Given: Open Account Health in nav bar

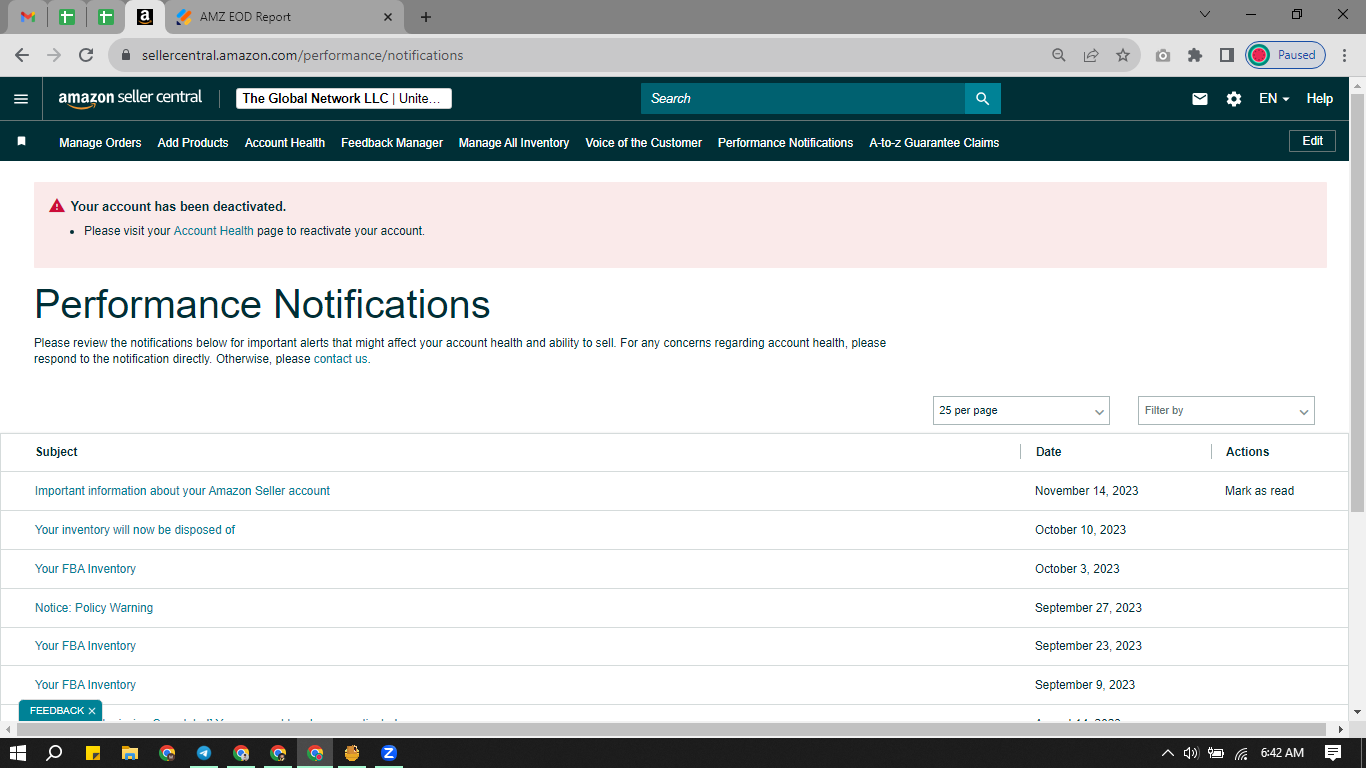Looking at the screenshot, I should pyautogui.click(x=285, y=143).
